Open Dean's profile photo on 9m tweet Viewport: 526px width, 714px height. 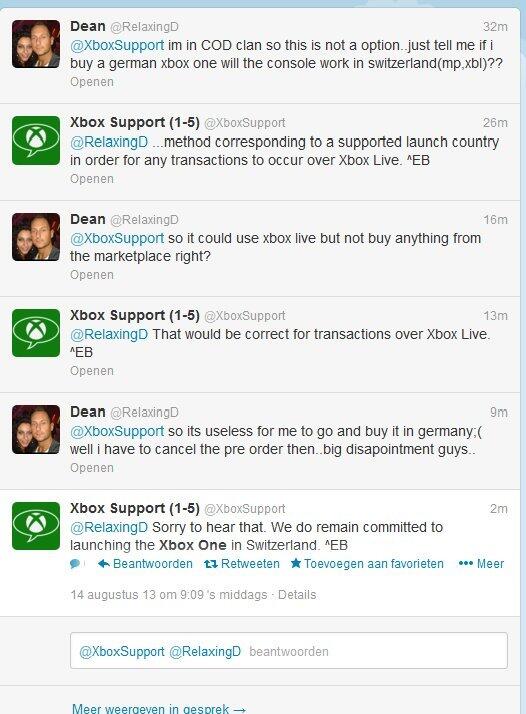click(x=36, y=429)
